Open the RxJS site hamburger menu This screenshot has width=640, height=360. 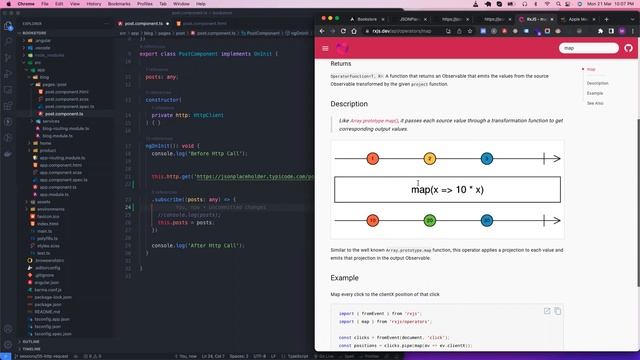tap(325, 48)
